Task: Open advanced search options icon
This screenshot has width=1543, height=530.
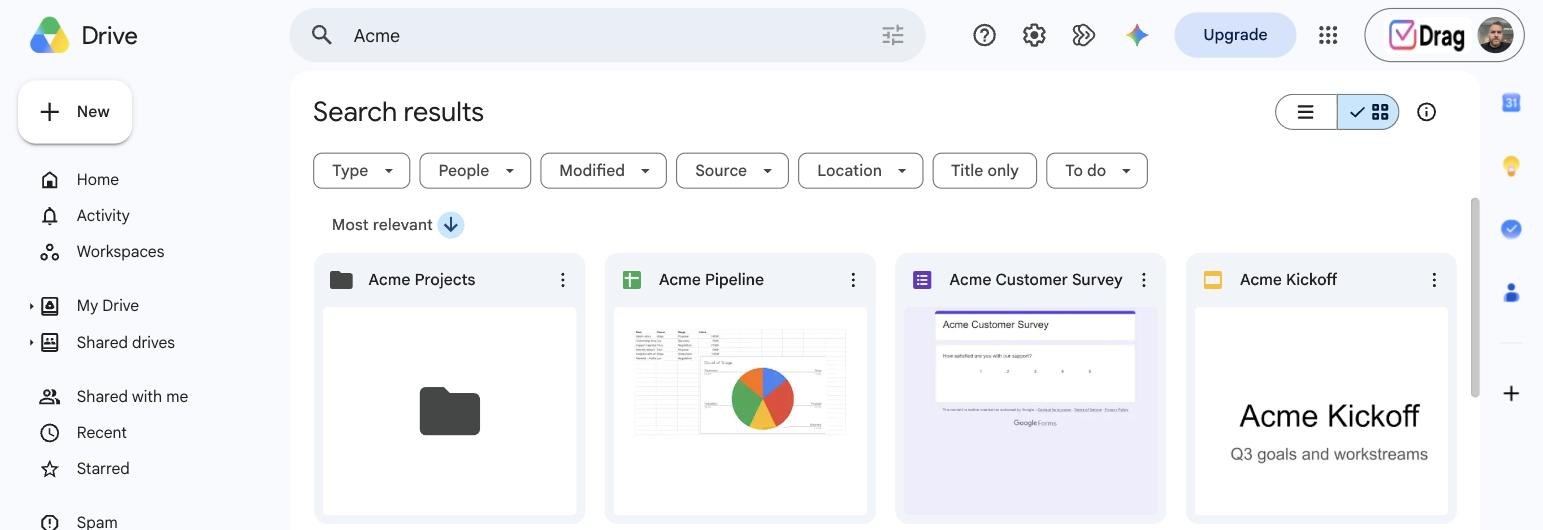Action: [893, 35]
